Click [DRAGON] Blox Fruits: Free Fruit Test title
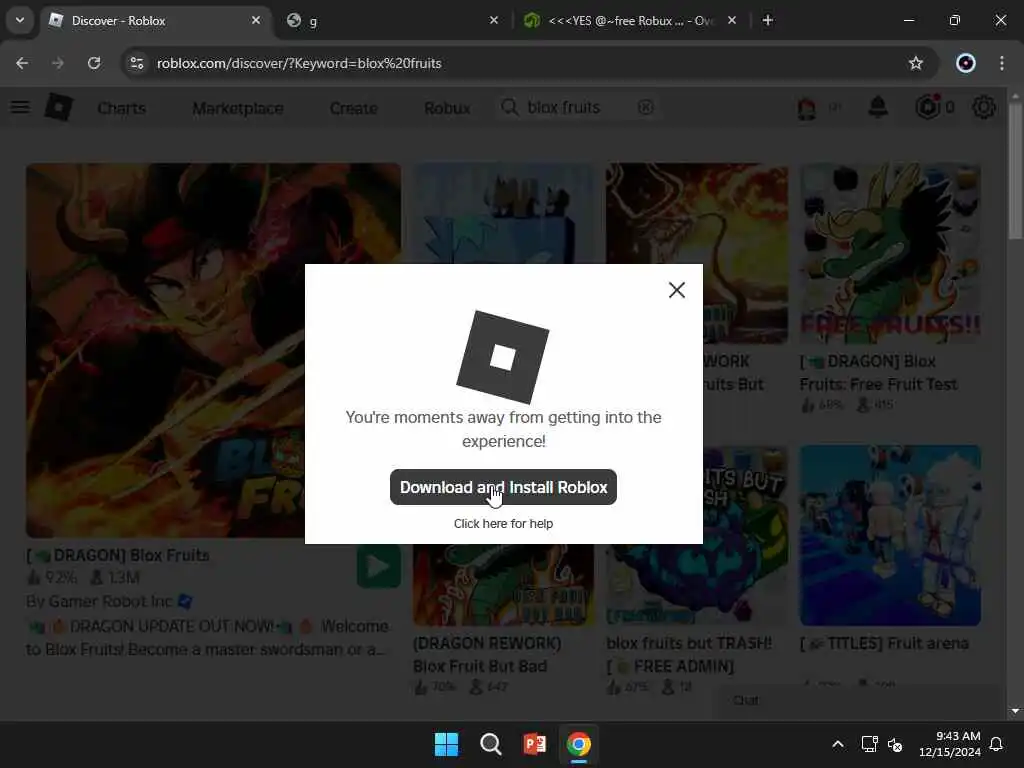This screenshot has height=768, width=1024. point(878,372)
